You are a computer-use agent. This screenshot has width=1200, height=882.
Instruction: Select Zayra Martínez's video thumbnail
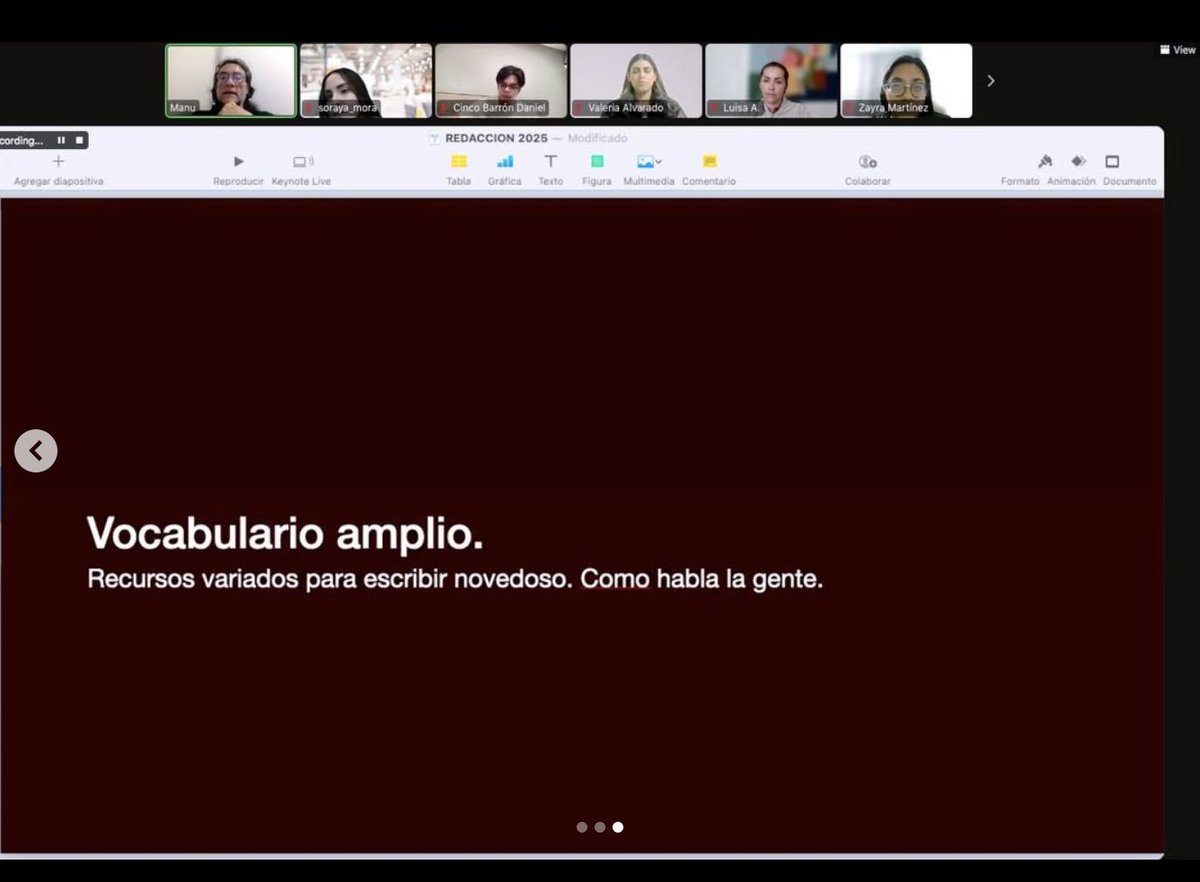click(906, 81)
